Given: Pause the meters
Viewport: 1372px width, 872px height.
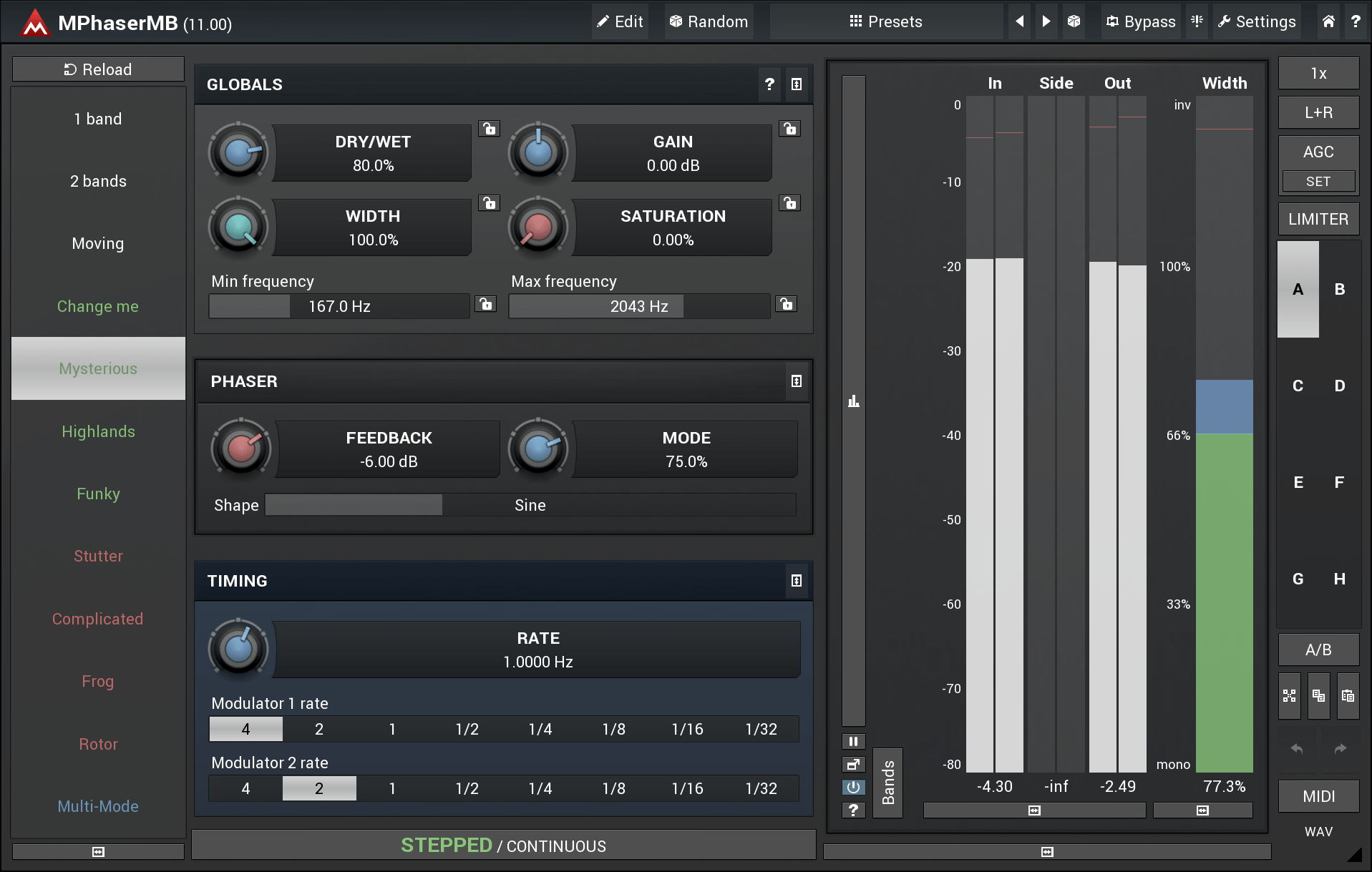Looking at the screenshot, I should [x=853, y=741].
